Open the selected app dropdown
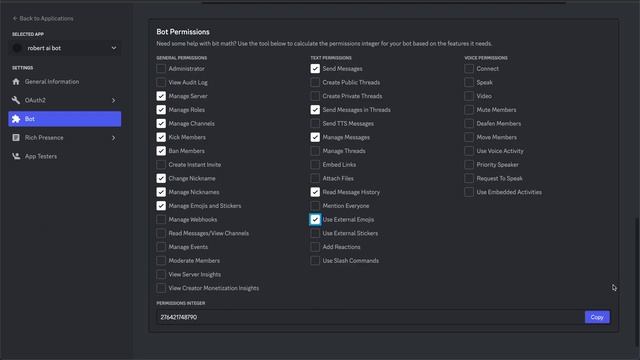This screenshot has width=640, height=360. click(x=65, y=48)
